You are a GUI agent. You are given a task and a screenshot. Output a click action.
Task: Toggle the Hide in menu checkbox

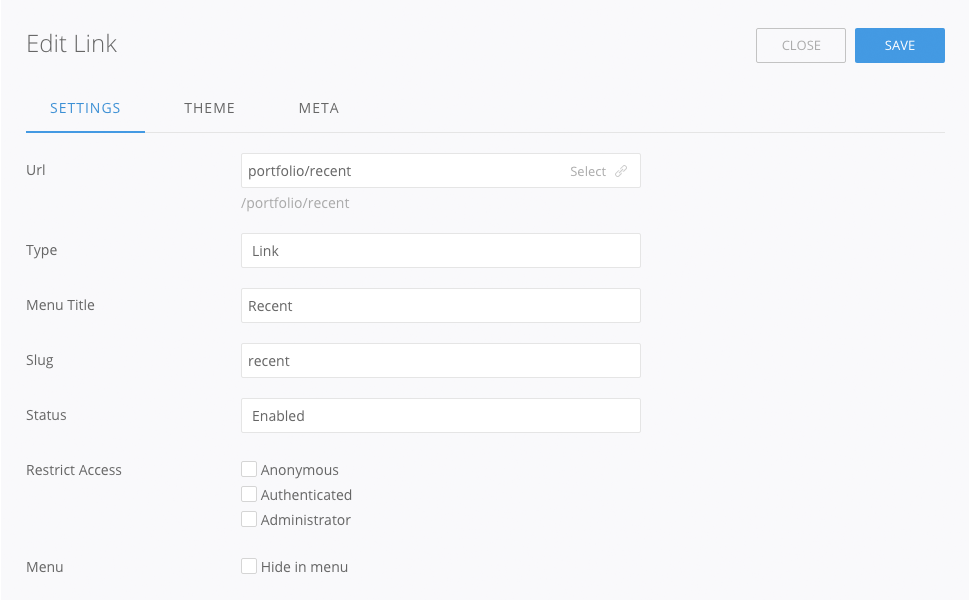coord(249,566)
